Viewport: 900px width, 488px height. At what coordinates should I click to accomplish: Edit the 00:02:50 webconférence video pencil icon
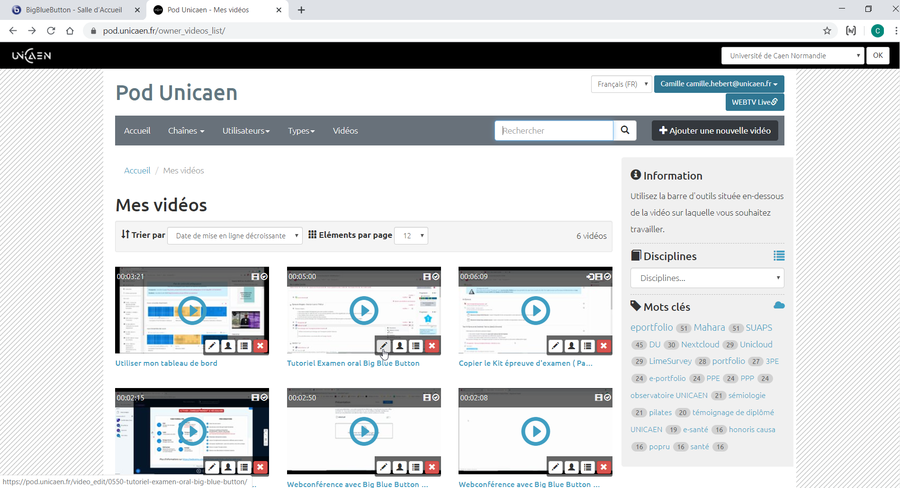coord(383,467)
